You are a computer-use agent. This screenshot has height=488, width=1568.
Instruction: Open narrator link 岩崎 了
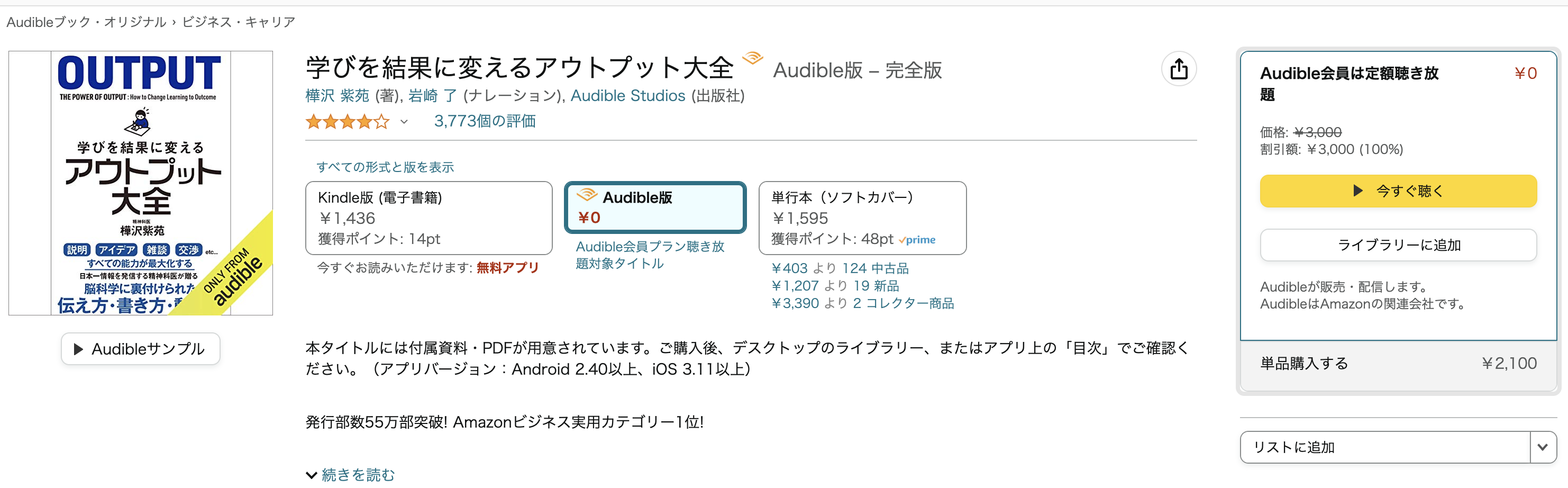(x=432, y=96)
